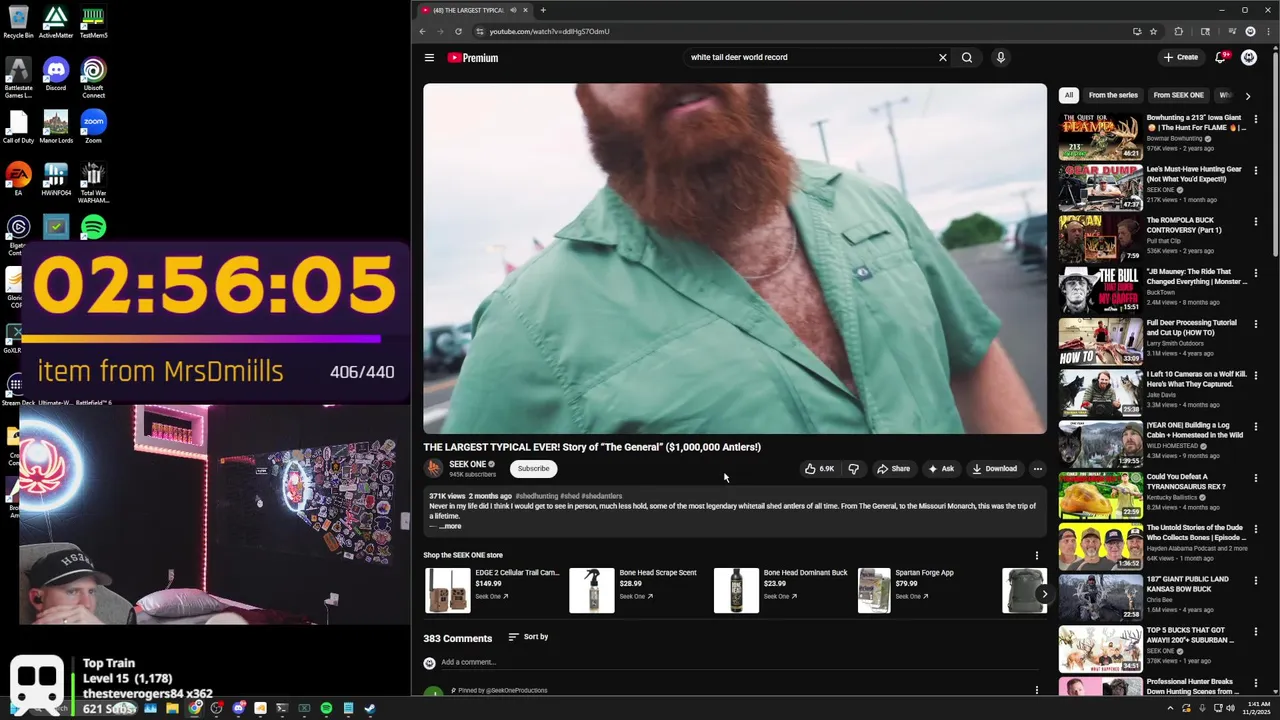Click the Chrome address bar URL
1280x720 pixels.
[x=549, y=31]
